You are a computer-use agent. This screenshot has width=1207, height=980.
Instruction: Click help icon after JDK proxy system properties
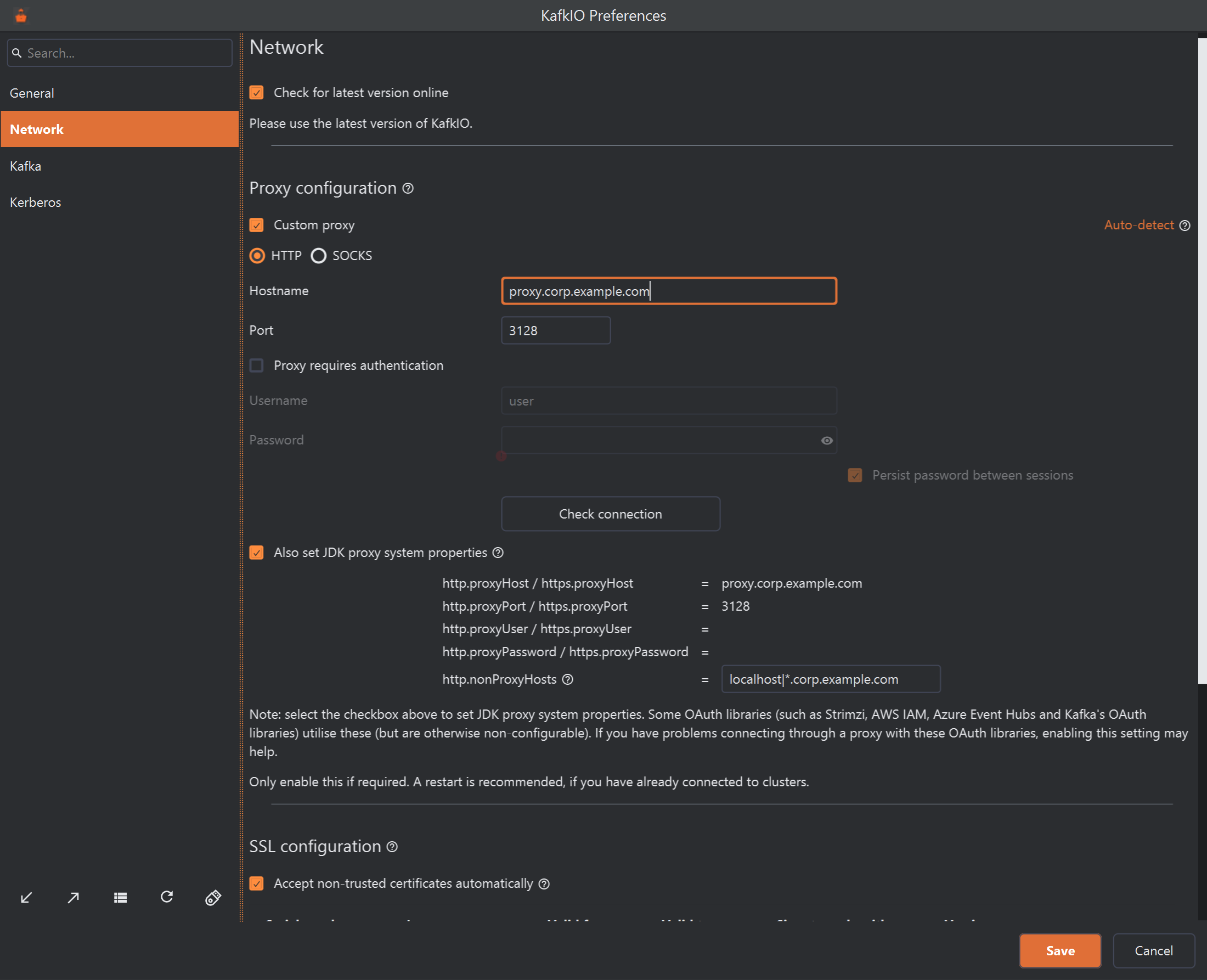coord(498,553)
